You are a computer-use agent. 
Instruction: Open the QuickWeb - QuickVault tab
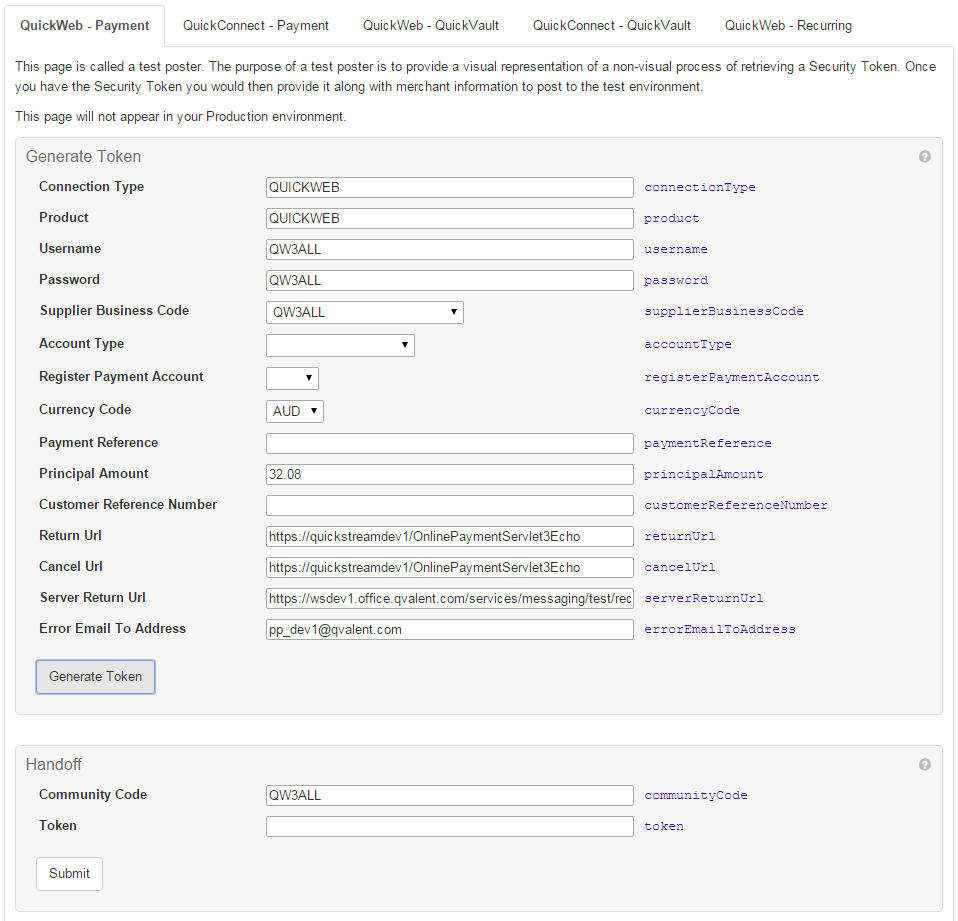(x=430, y=25)
